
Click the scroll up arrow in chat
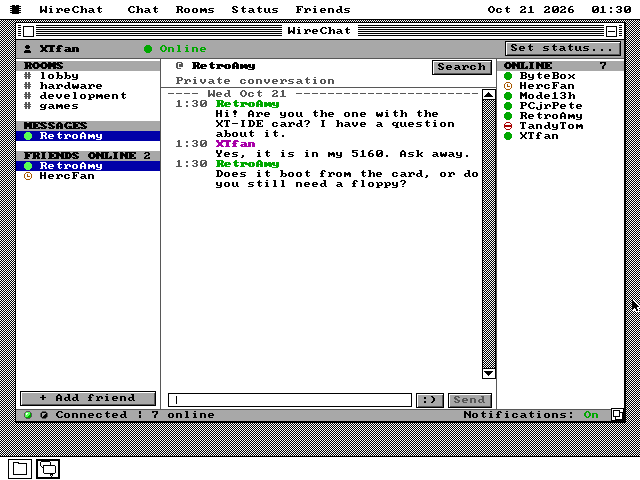tap(489, 95)
